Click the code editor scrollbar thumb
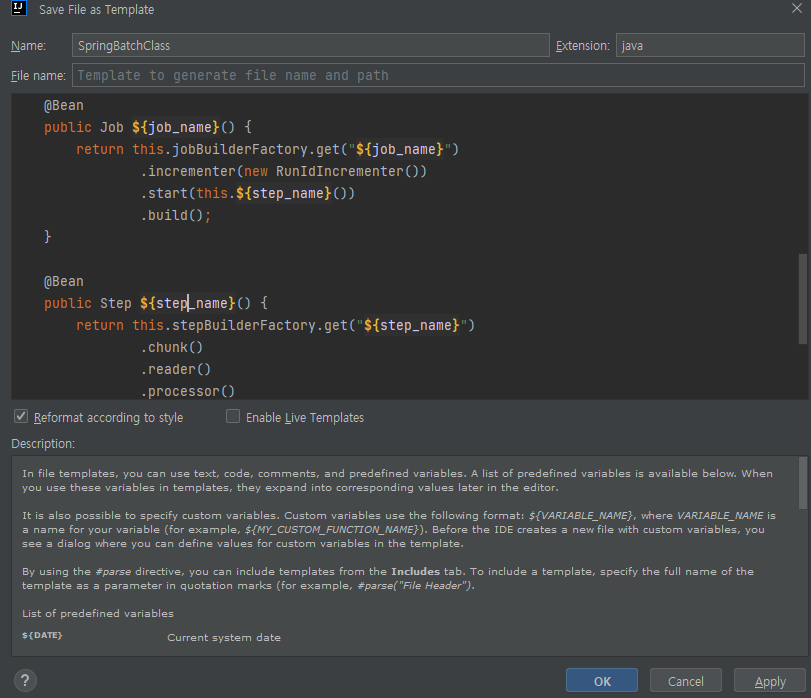 (x=802, y=298)
